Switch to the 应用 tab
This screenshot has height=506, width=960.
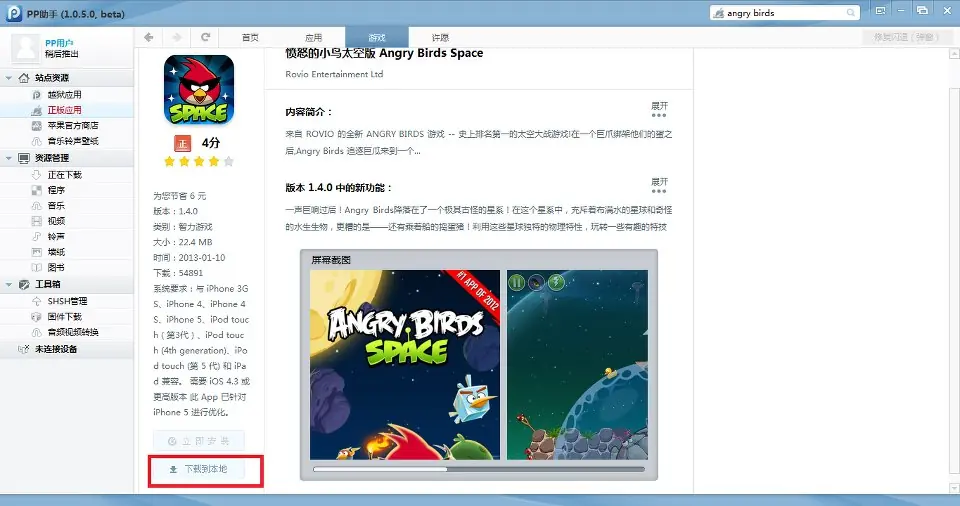point(313,37)
